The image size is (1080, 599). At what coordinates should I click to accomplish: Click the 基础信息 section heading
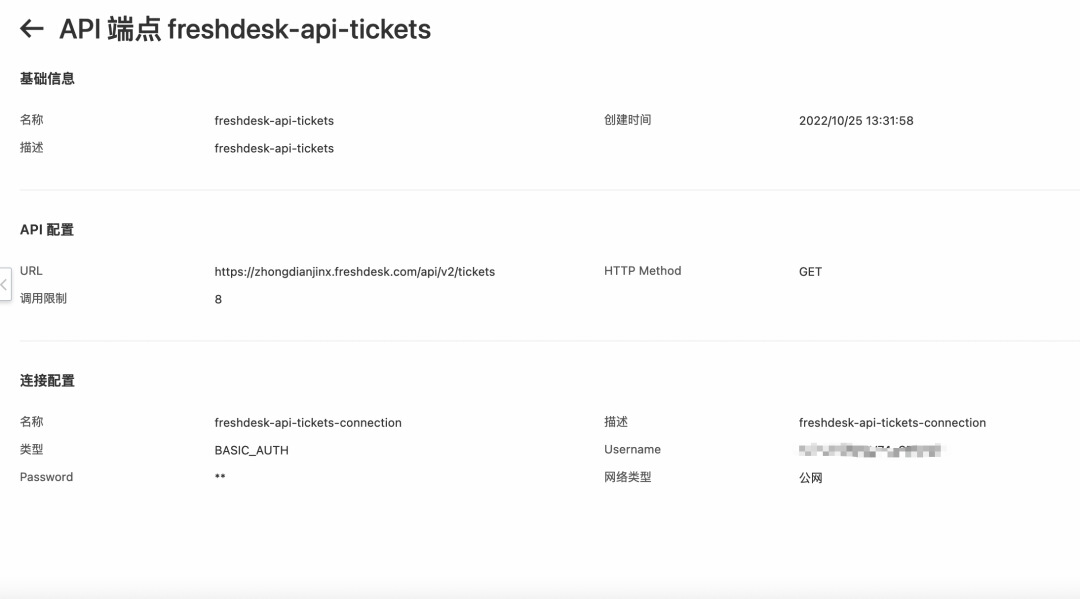[x=47, y=78]
